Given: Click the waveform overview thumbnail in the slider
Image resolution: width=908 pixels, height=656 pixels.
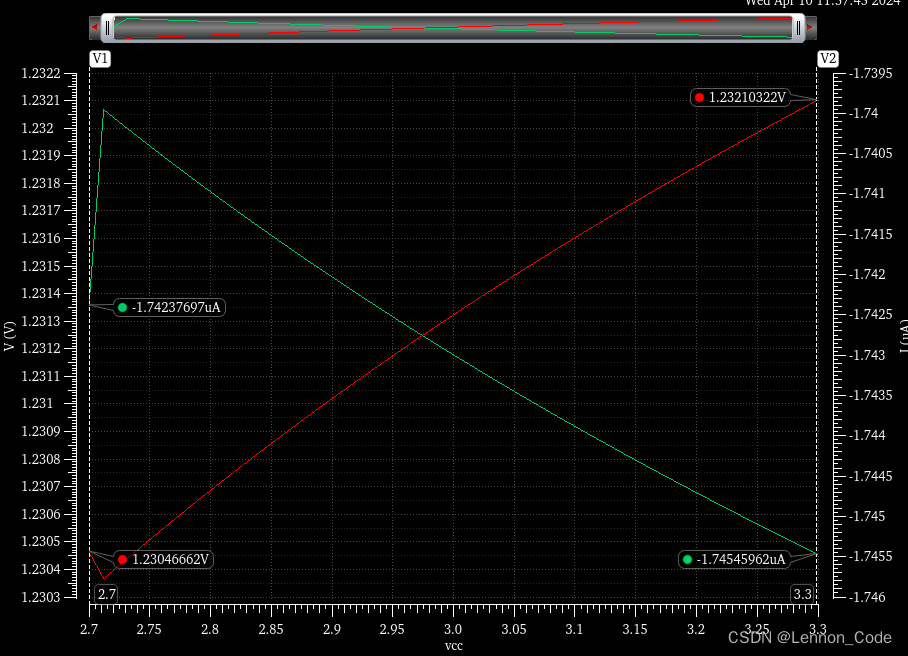Looking at the screenshot, I should pyautogui.click(x=453, y=28).
